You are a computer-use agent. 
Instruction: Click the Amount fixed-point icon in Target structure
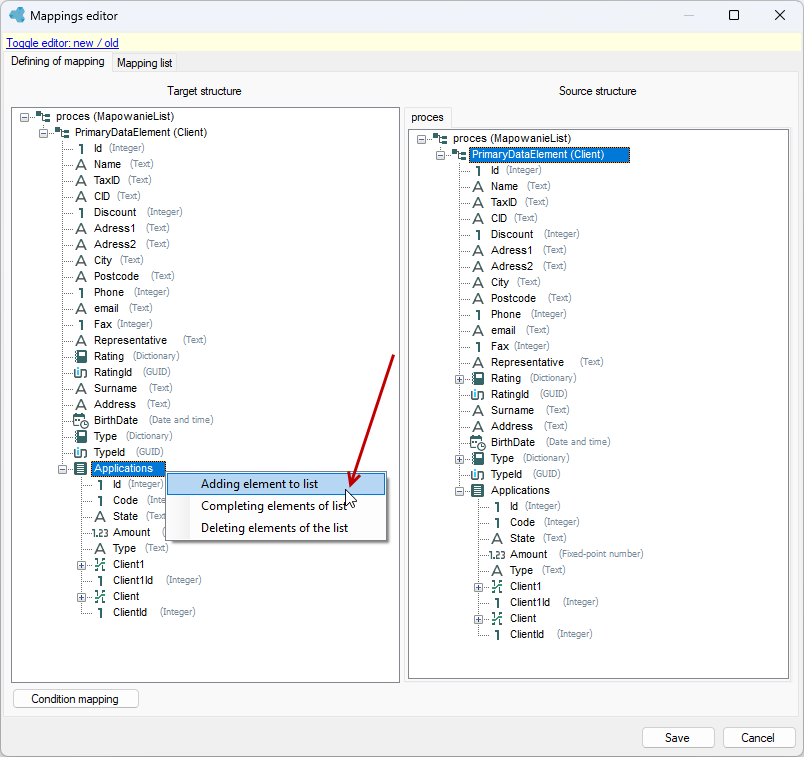tap(100, 532)
